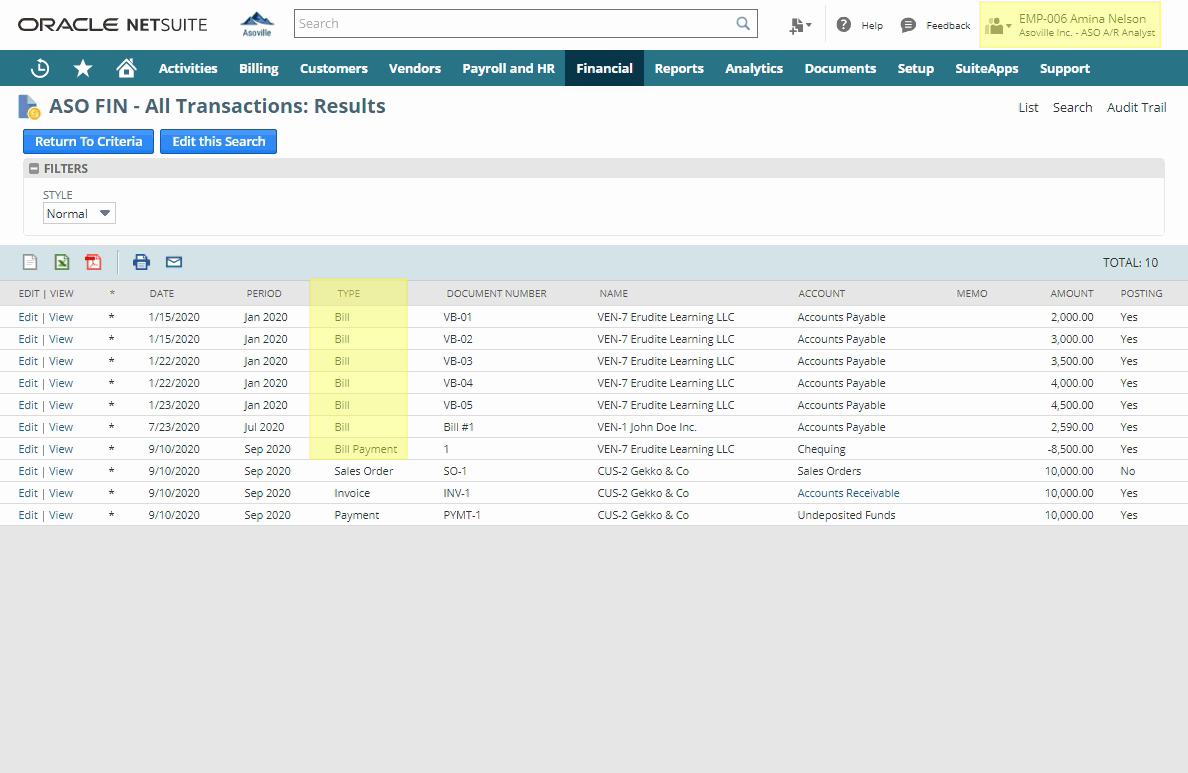
Task: Open the Style dropdown
Action: (x=79, y=214)
